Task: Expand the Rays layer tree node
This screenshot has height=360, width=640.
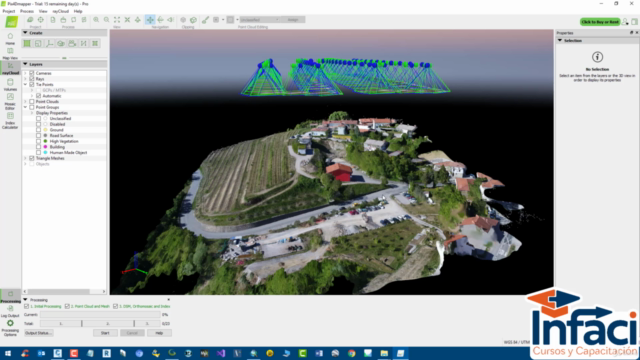Action: 25,79
